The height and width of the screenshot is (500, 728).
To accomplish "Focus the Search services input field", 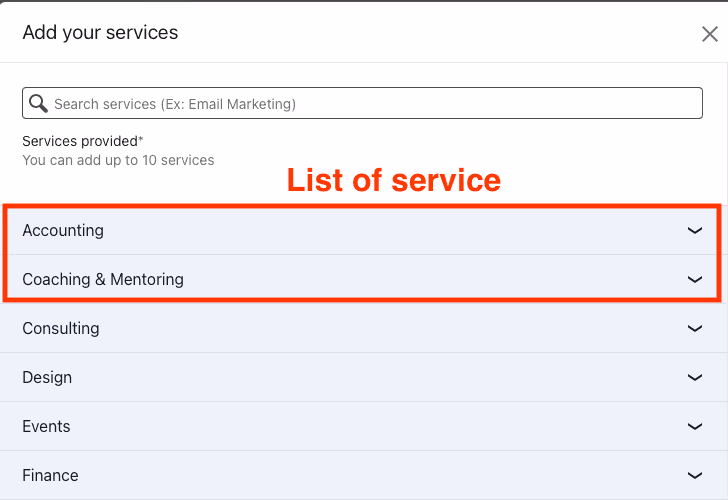I will tap(362, 103).
